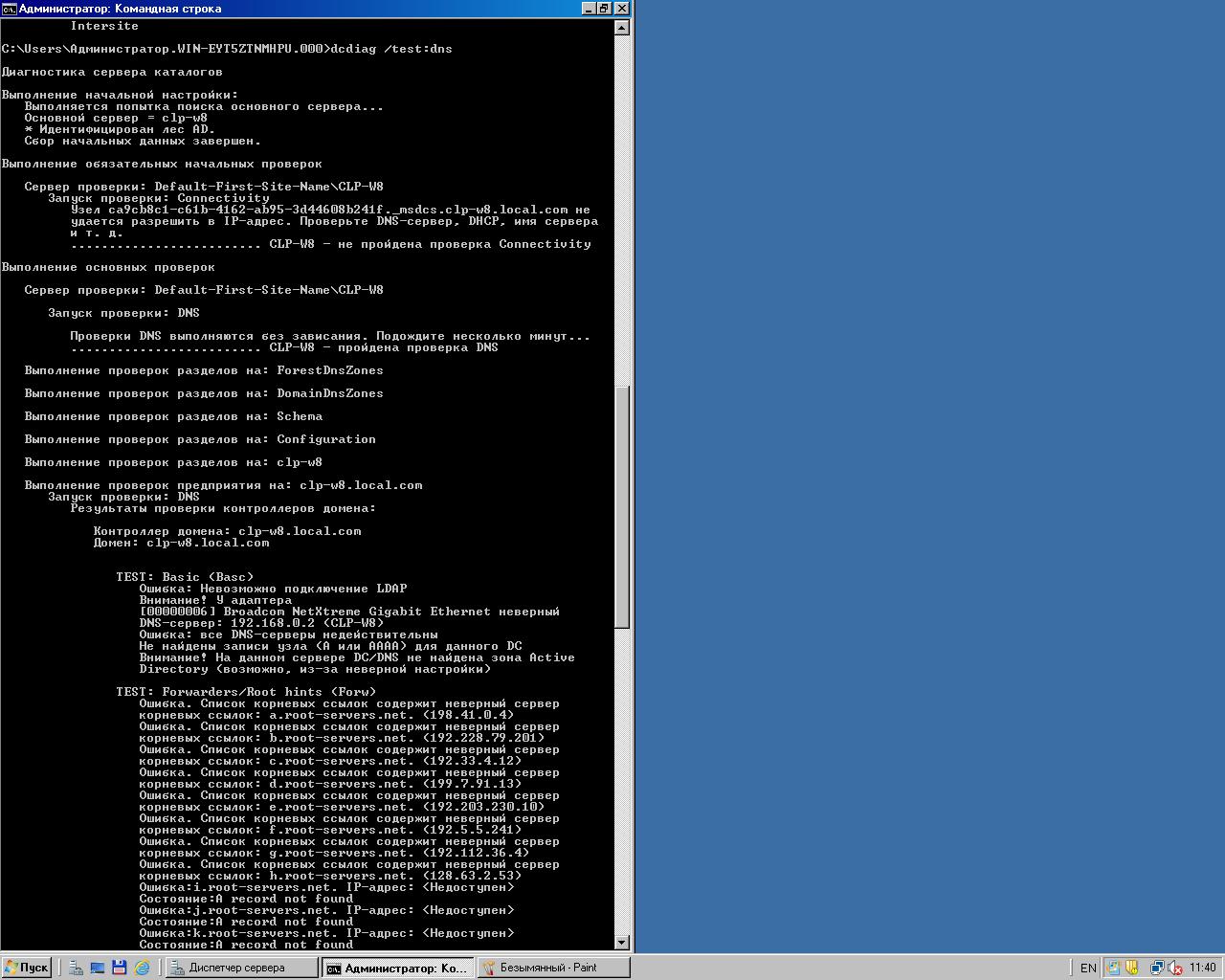
Task: Click d.root-servers.net (199.7.91.13) line
Action: [x=330, y=784]
